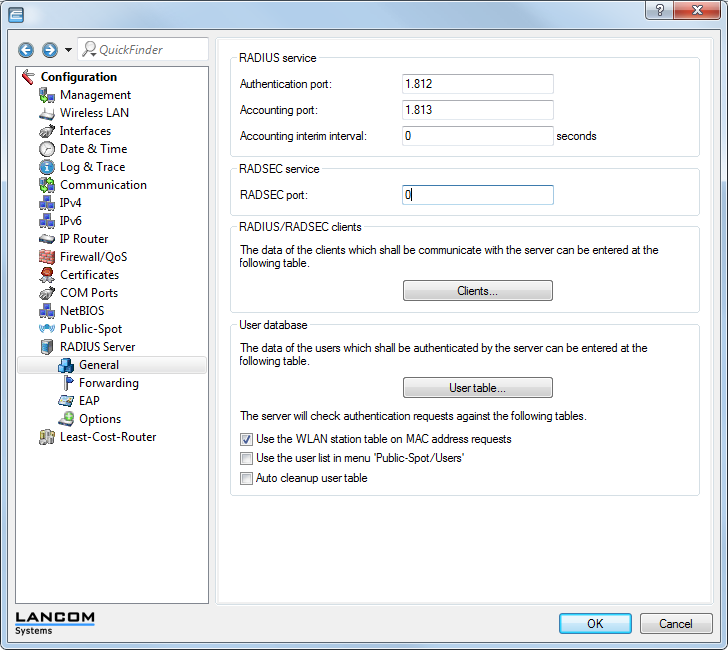The width and height of the screenshot is (728, 650).
Task: Open the Firewall/QoS brick wall icon
Action: [x=46, y=257]
